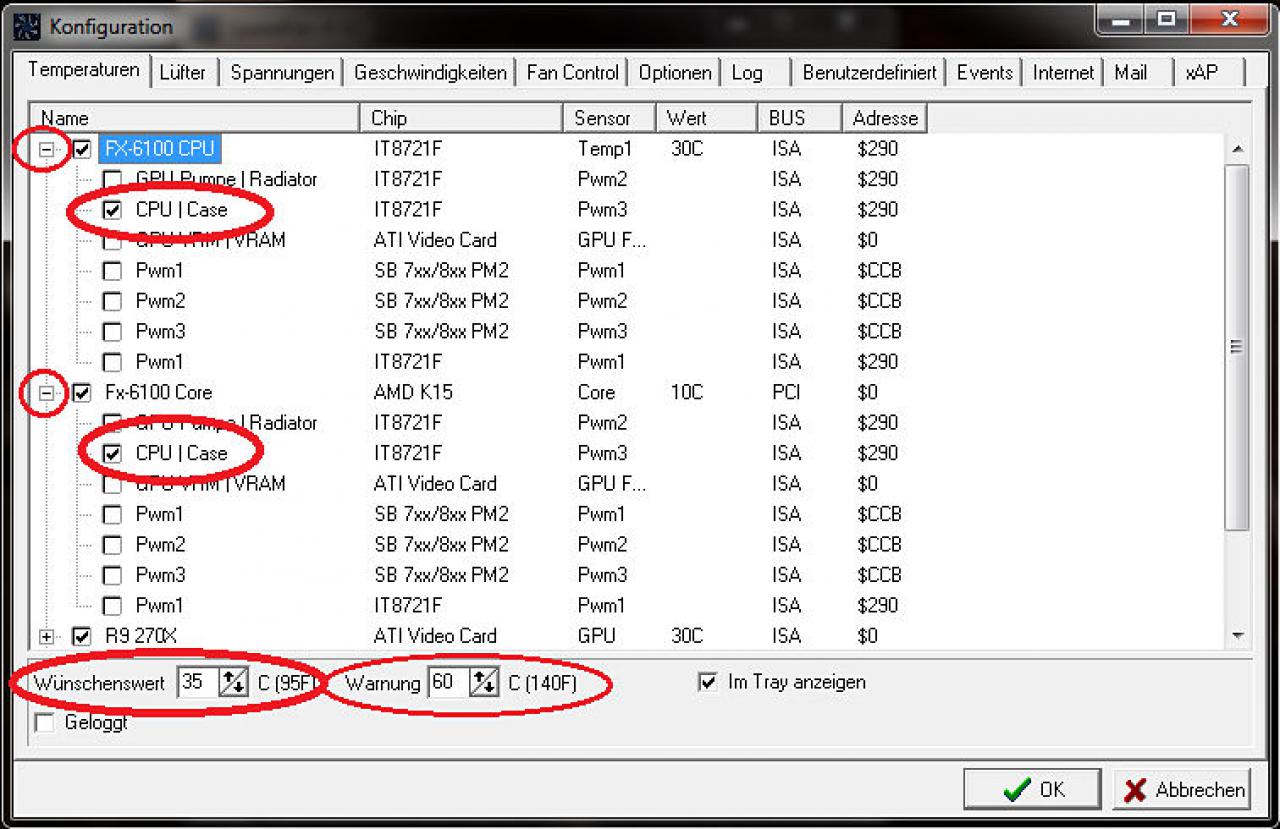Open the Fan Control tab
Screen dimensions: 1280x829
coord(573,73)
